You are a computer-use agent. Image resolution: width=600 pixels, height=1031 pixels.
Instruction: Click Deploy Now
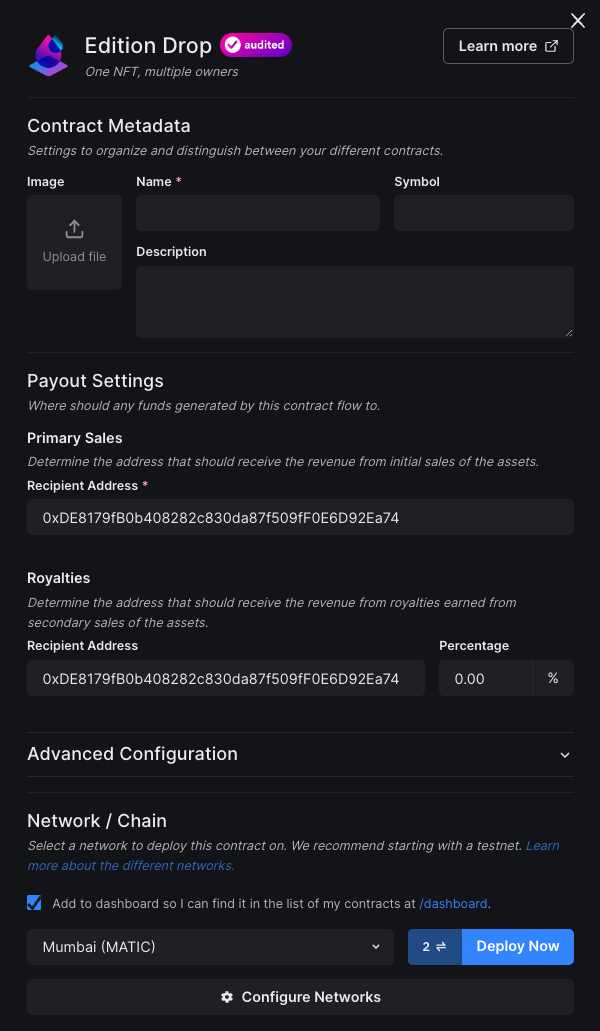[517, 946]
